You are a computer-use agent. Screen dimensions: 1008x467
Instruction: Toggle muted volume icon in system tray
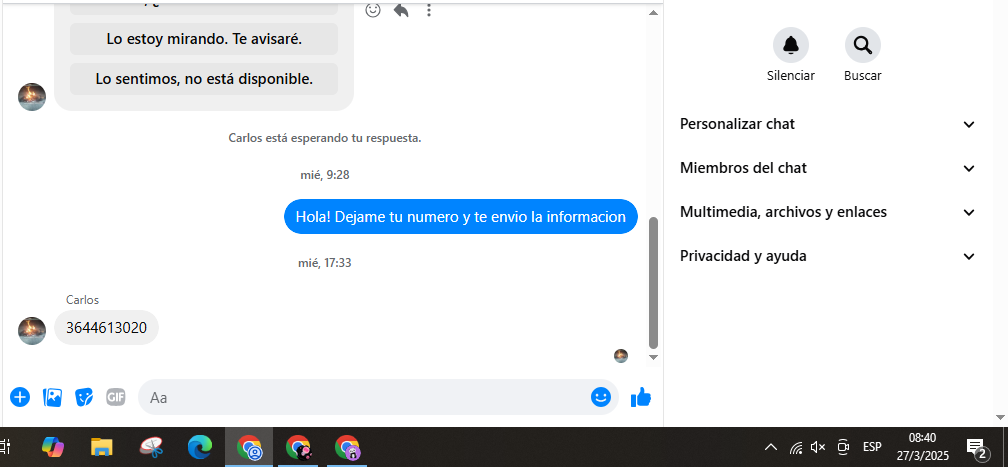pyautogui.click(x=818, y=447)
